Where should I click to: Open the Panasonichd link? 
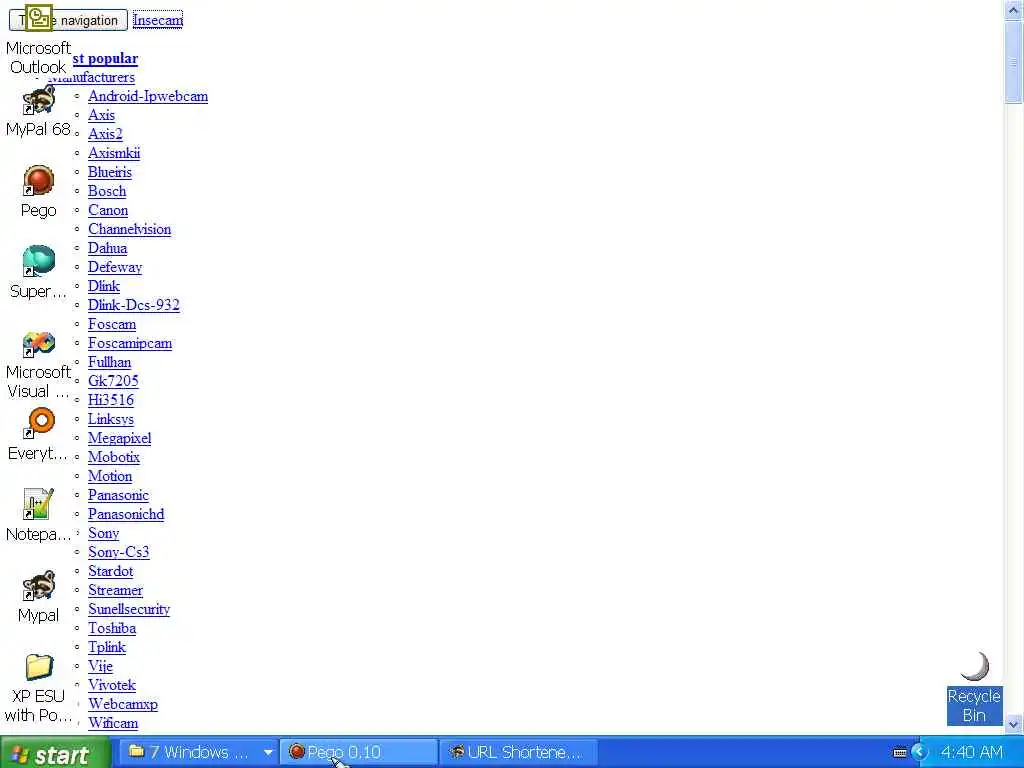126,513
